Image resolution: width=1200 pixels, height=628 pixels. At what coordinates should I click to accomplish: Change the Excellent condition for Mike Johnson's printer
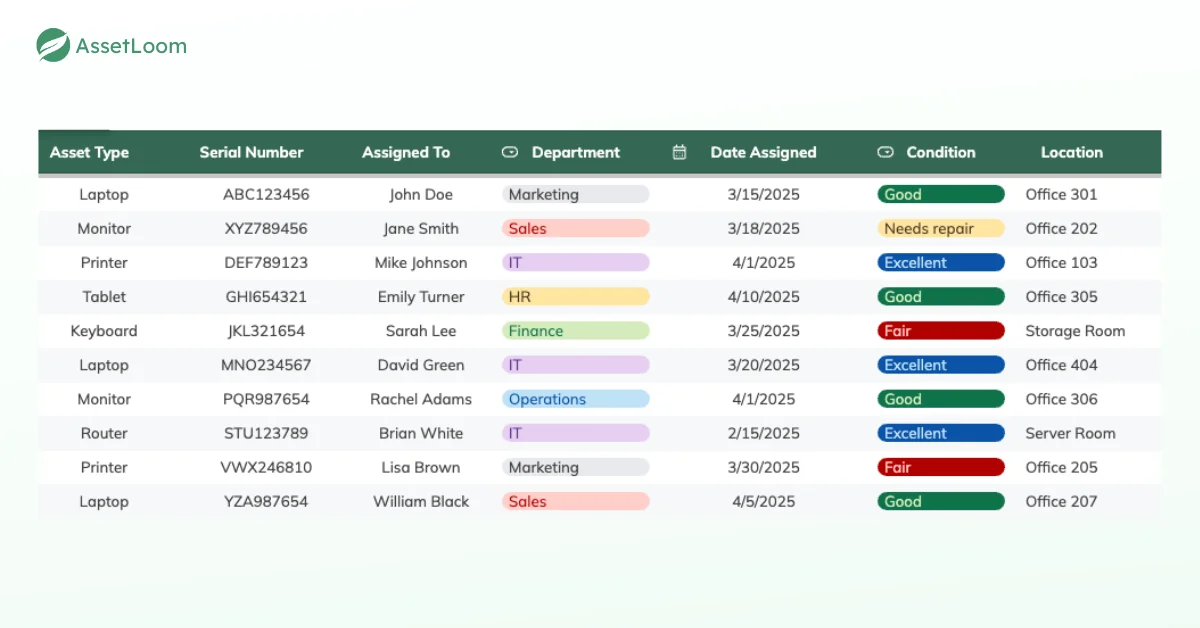click(941, 263)
